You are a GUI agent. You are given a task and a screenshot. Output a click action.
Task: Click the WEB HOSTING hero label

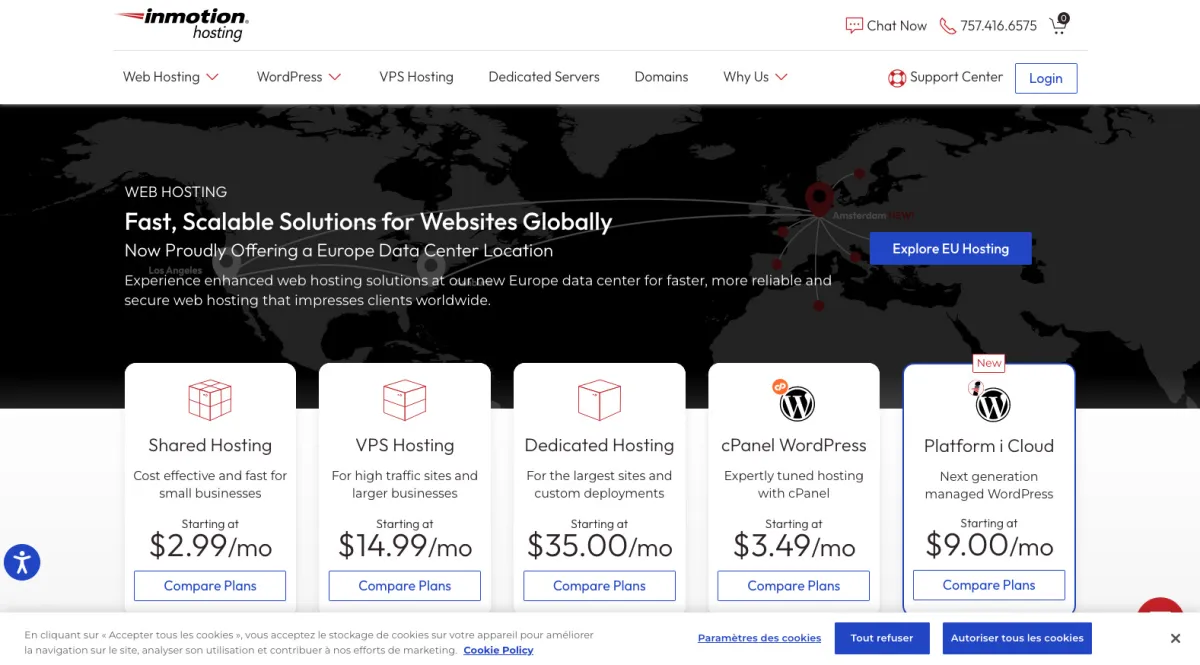176,192
